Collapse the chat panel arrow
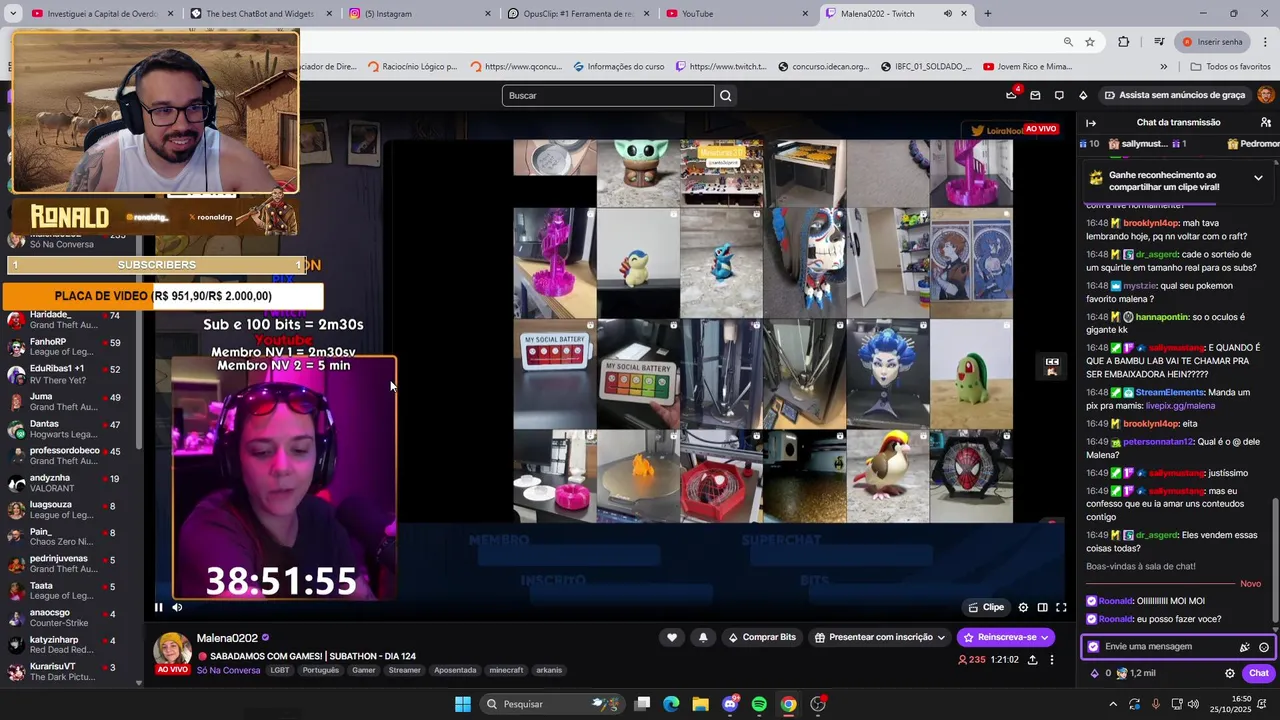Viewport: 1280px width, 720px height. 1091,123
